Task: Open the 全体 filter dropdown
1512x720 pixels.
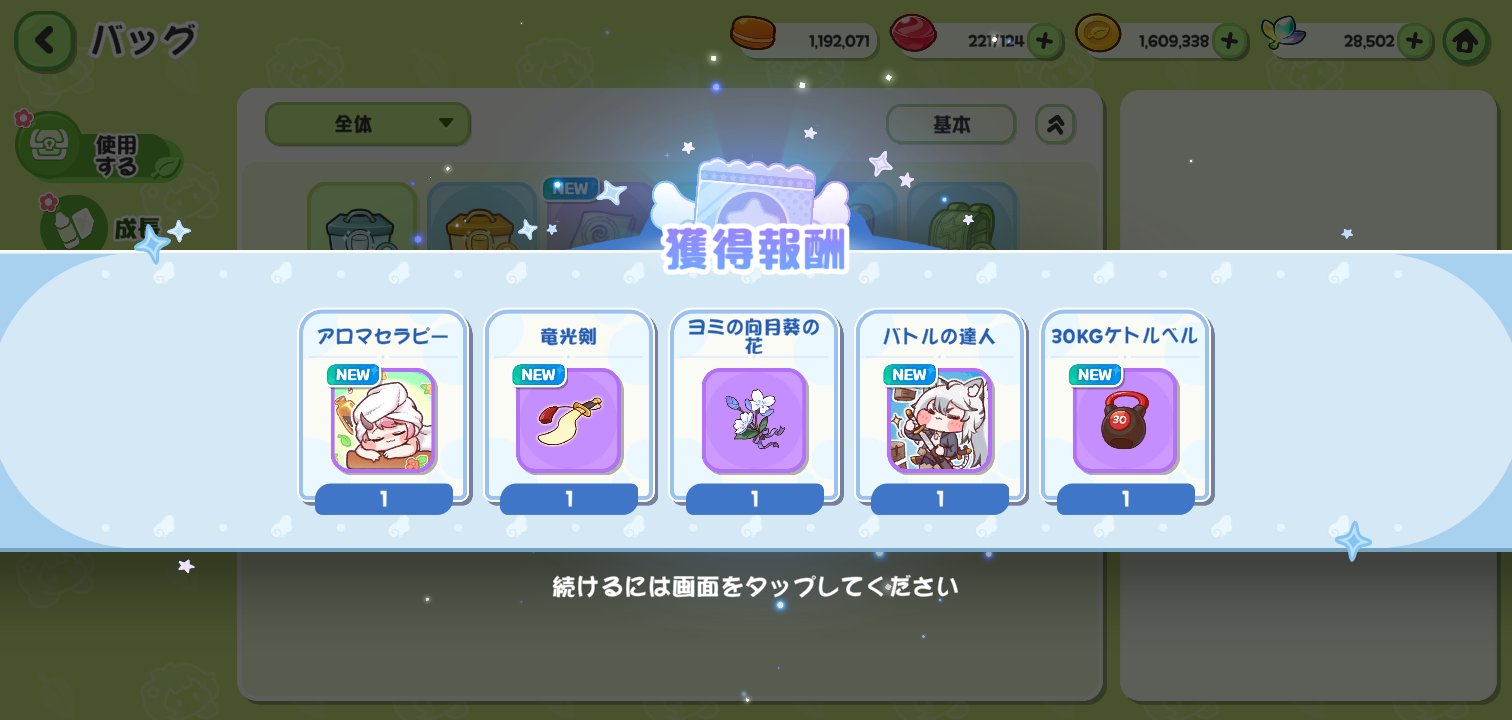Action: 368,124
